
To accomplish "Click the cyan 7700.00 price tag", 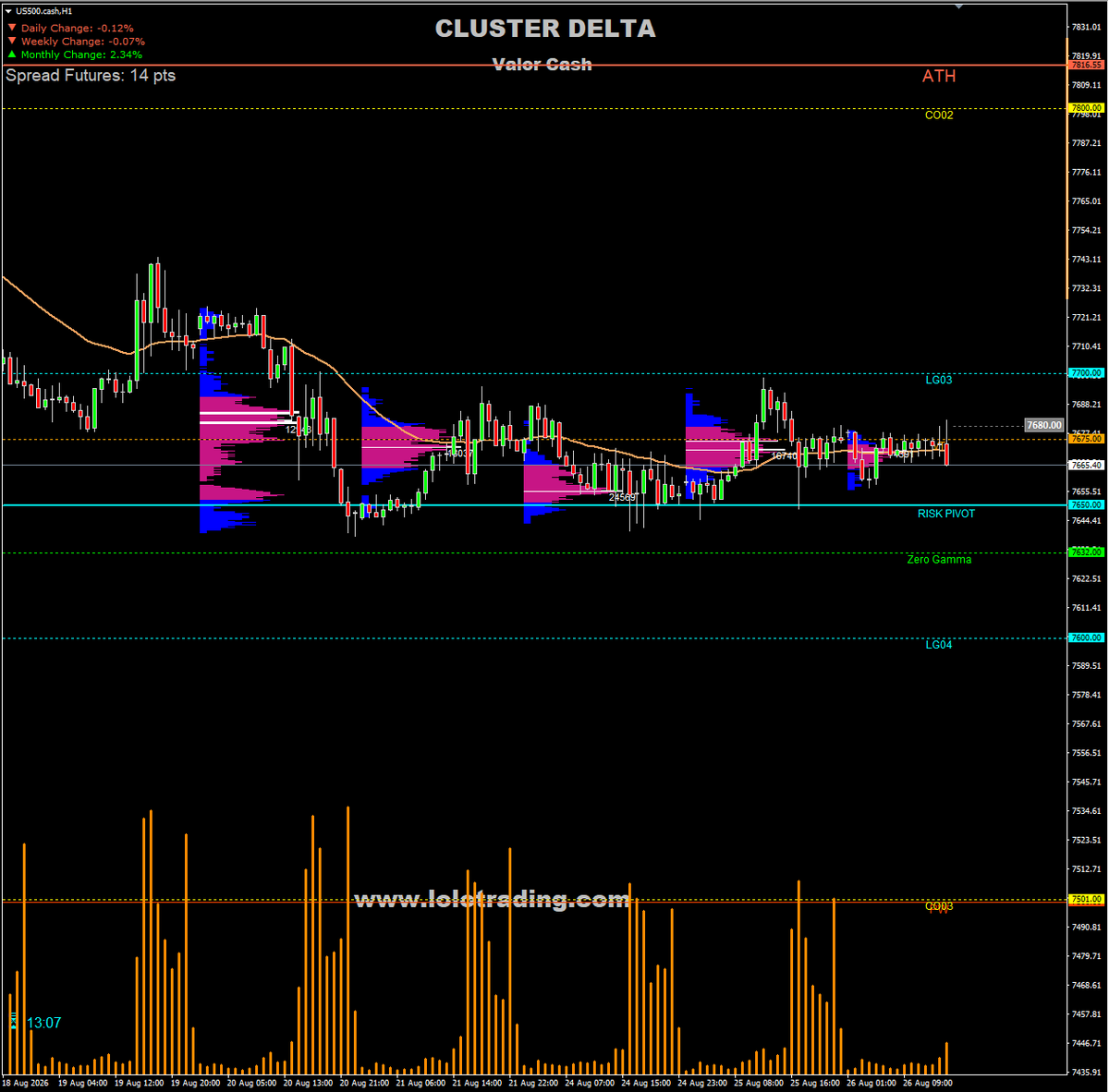I will (1086, 373).
